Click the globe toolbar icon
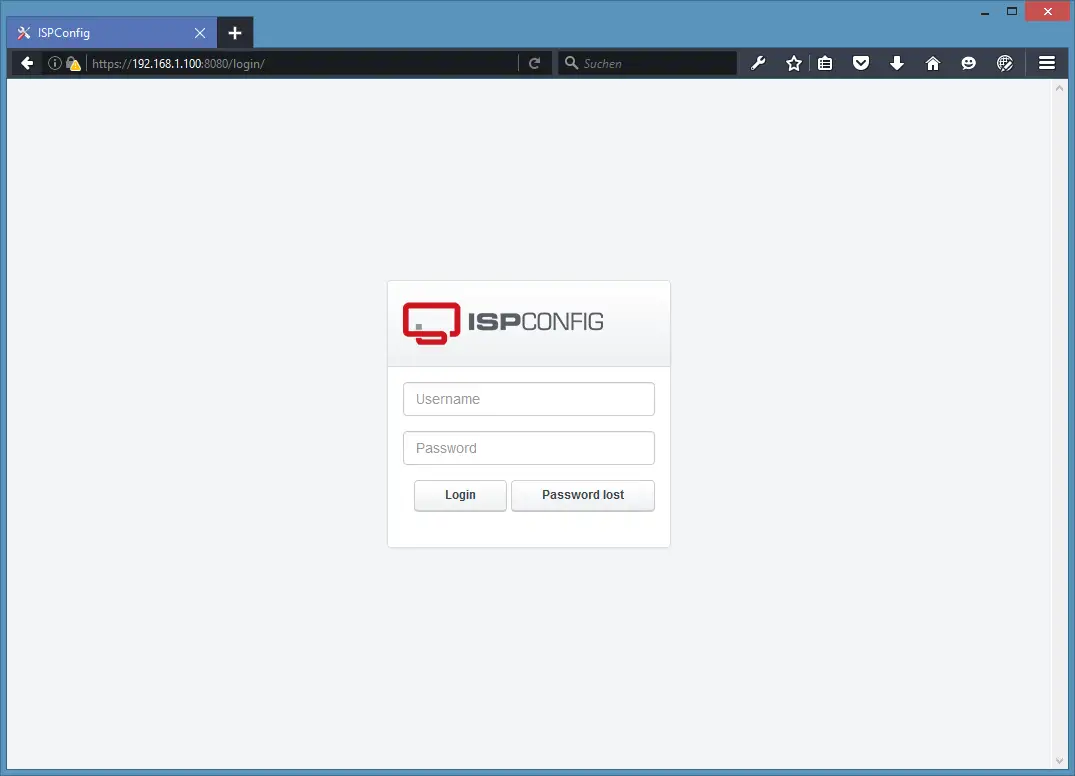Viewport: 1075px width, 776px height. [x=1004, y=63]
